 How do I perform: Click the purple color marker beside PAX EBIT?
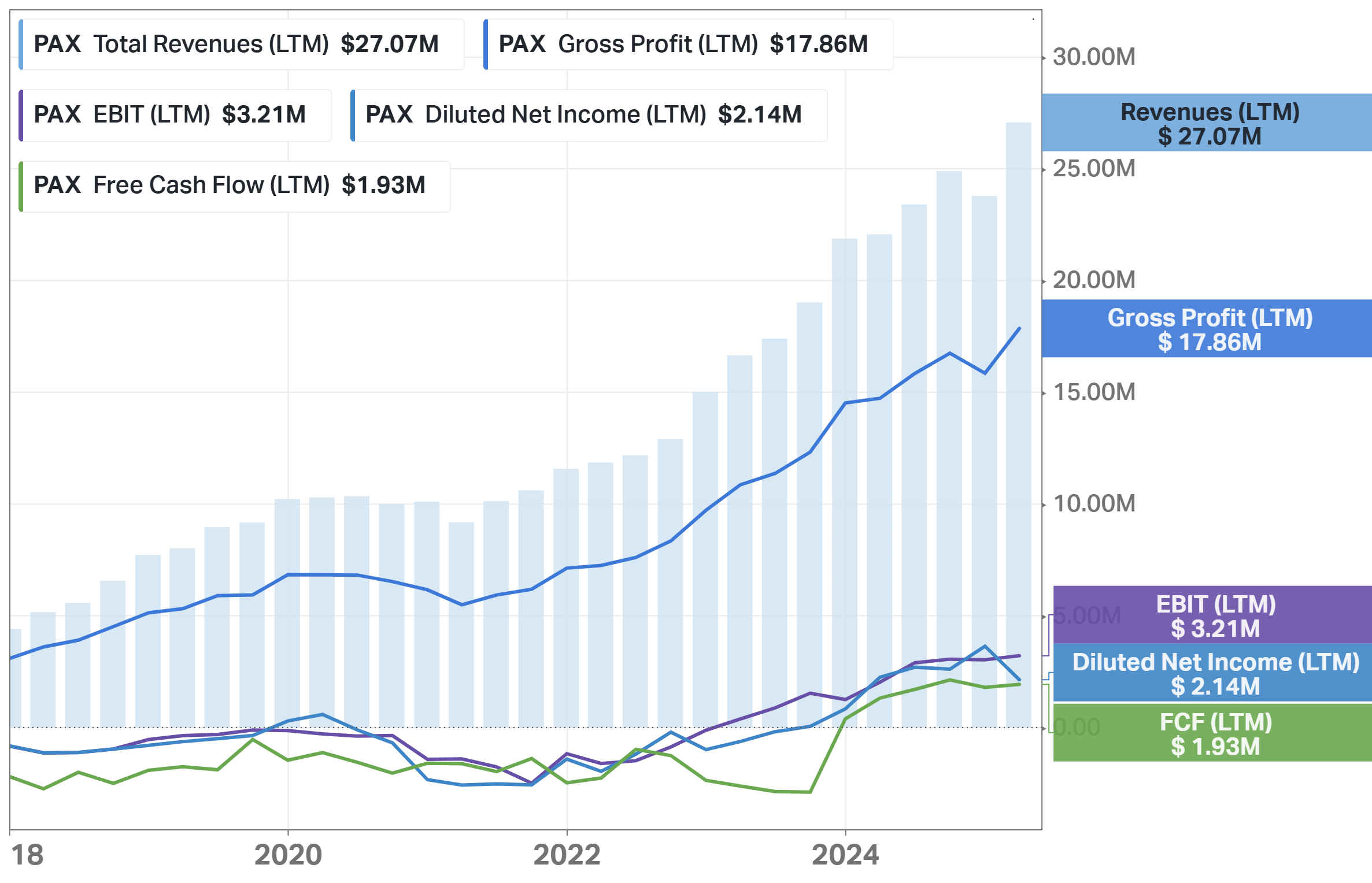(x=21, y=116)
